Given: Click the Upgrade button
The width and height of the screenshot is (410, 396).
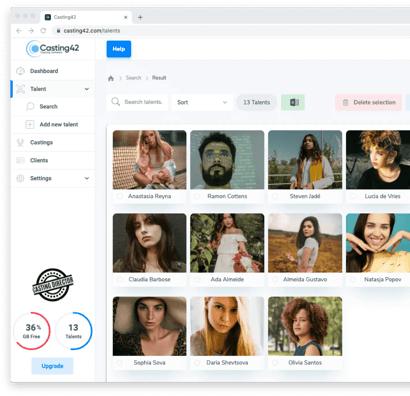Looking at the screenshot, I should pos(52,366).
